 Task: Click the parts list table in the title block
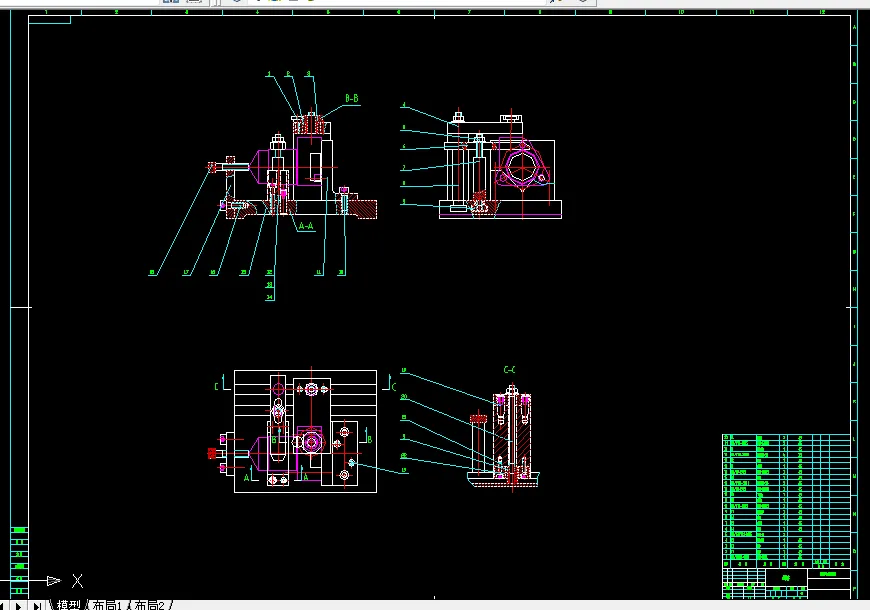(x=786, y=501)
